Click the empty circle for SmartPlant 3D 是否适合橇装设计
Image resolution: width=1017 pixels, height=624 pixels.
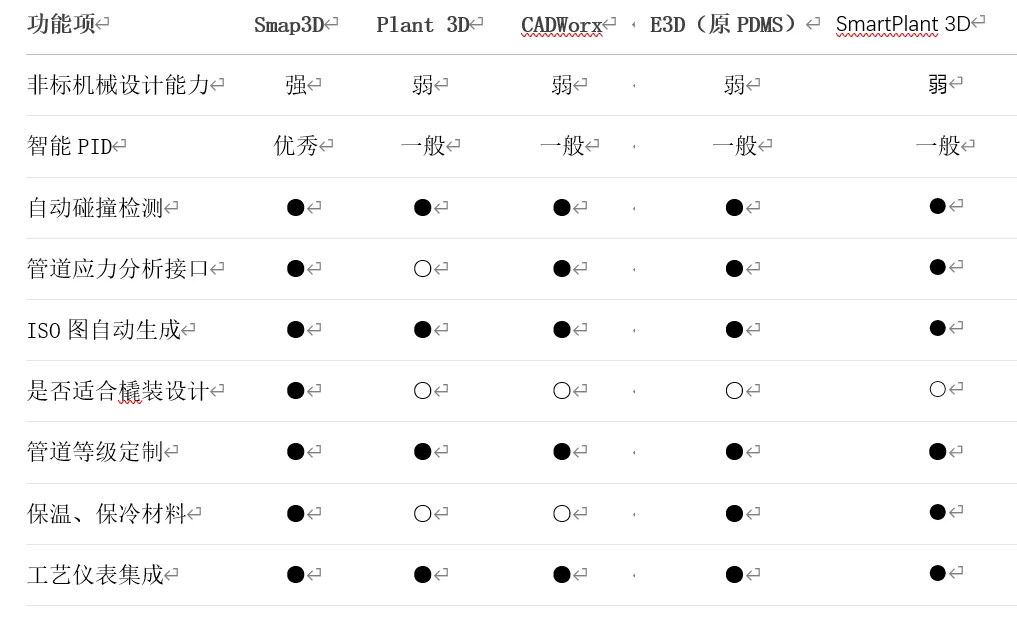(x=937, y=390)
